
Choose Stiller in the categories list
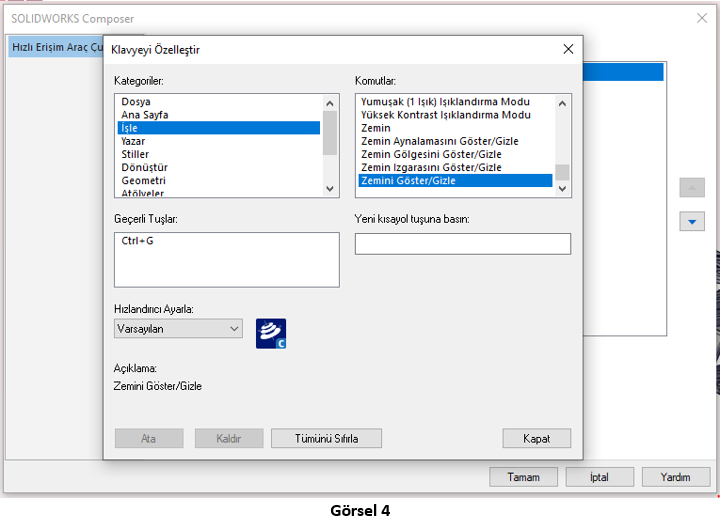tap(135, 155)
